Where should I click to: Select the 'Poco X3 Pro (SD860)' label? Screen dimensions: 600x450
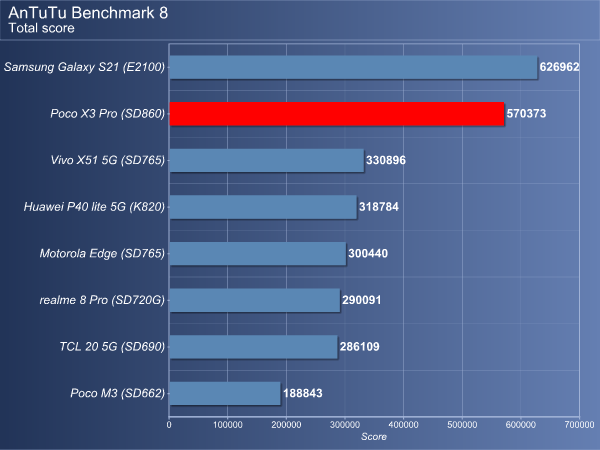point(108,114)
